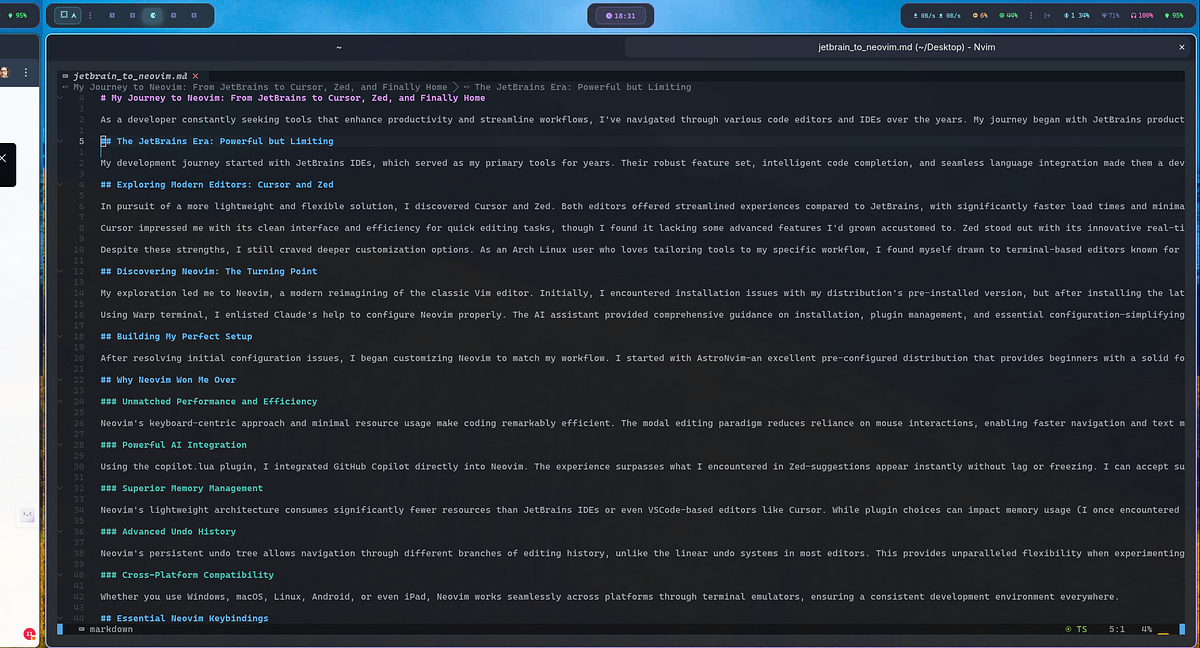The image size is (1200, 648).
Task: Collapse fold at 'Exploring Modern Editors' heading
Action: pyautogui.click(x=60, y=185)
